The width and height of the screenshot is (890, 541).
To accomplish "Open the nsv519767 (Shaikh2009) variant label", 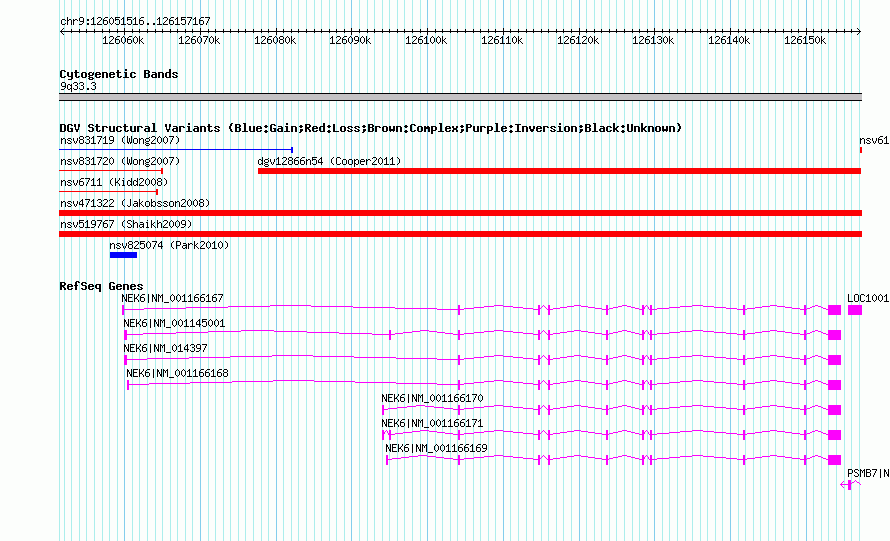I will pos(126,224).
